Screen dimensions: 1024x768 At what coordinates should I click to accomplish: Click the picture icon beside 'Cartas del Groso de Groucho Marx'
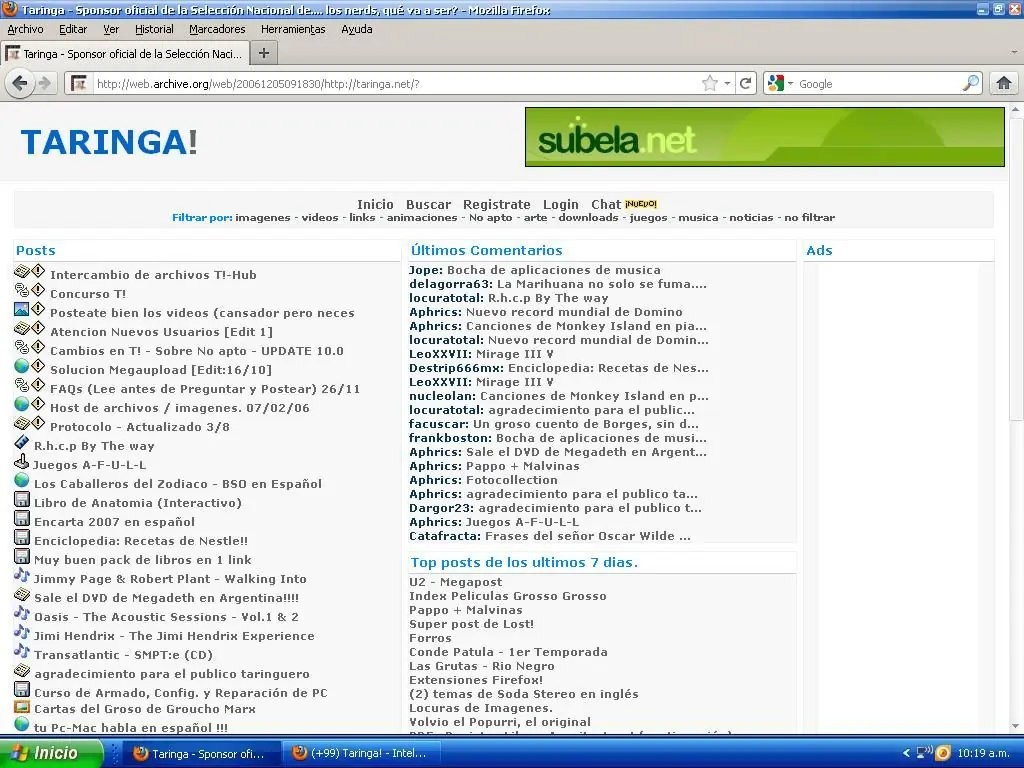click(22, 706)
